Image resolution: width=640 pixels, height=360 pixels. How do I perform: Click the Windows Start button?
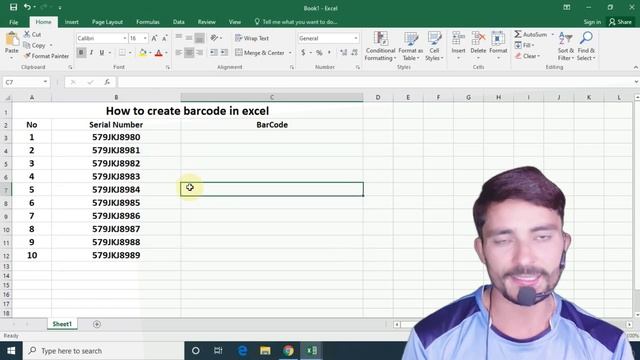[11, 351]
